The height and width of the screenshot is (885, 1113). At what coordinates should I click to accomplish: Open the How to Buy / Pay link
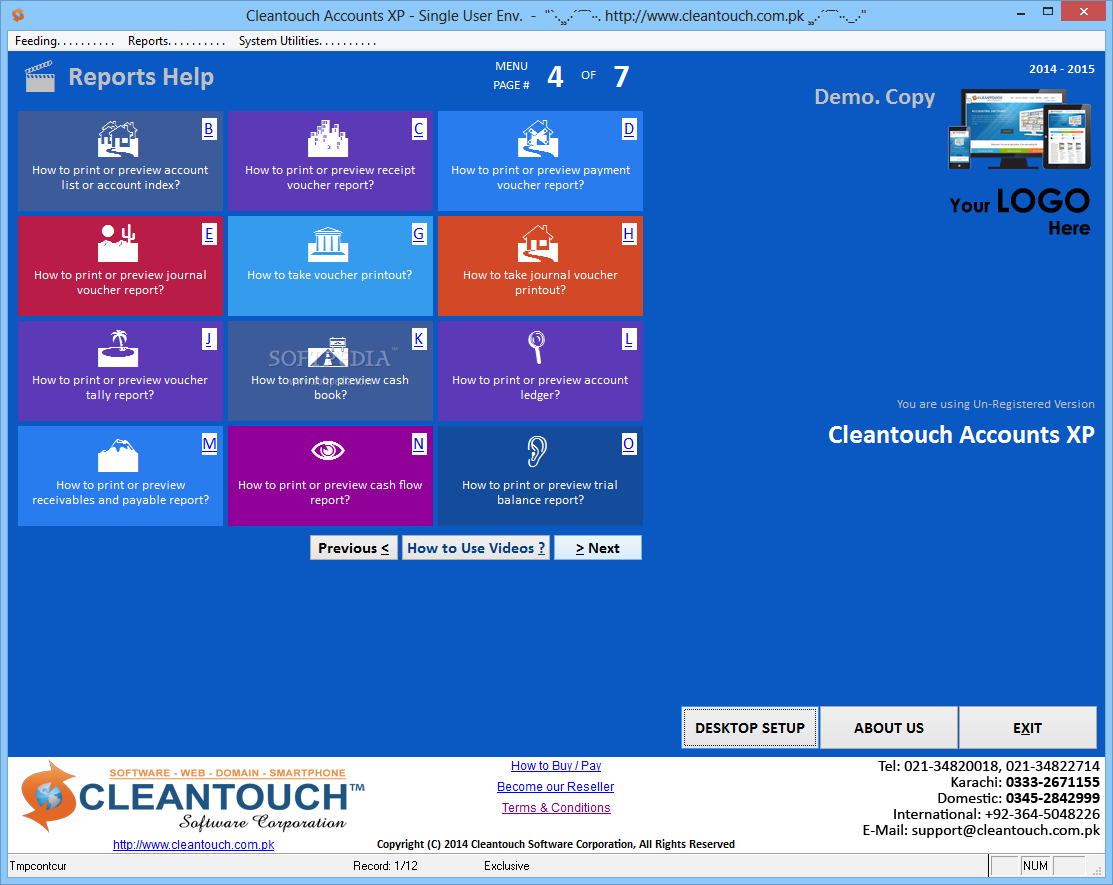[556, 766]
